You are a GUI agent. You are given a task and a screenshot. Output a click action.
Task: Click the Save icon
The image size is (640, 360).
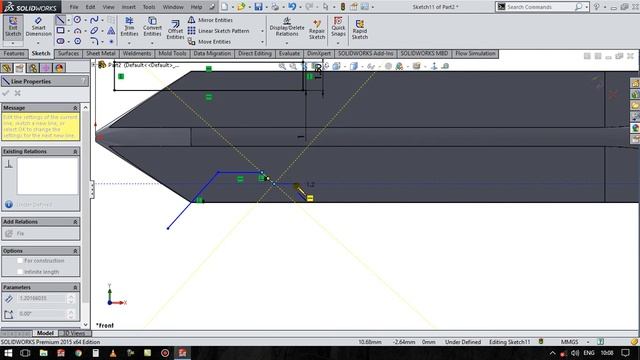258,7
